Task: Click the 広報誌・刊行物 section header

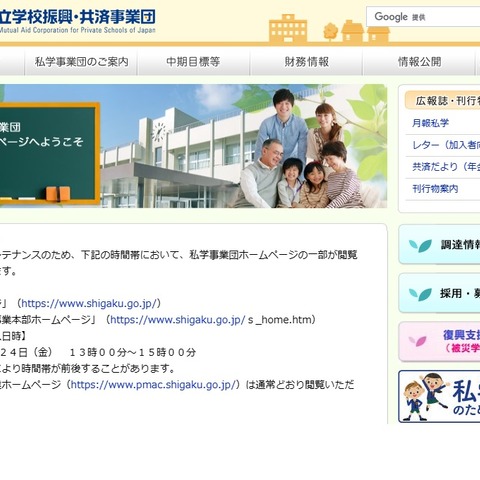Action: pyautogui.click(x=443, y=100)
